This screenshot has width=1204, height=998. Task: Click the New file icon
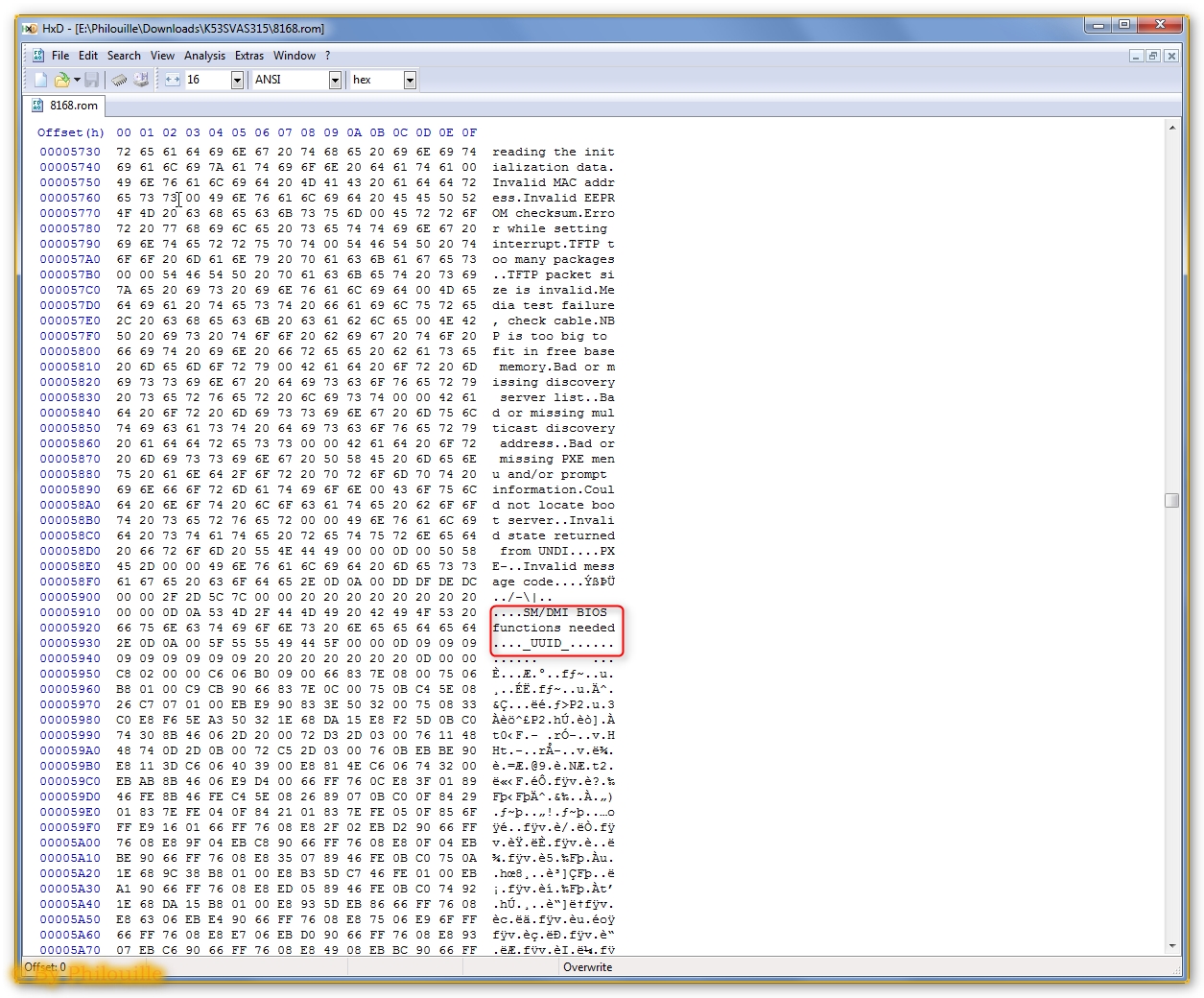pos(40,80)
